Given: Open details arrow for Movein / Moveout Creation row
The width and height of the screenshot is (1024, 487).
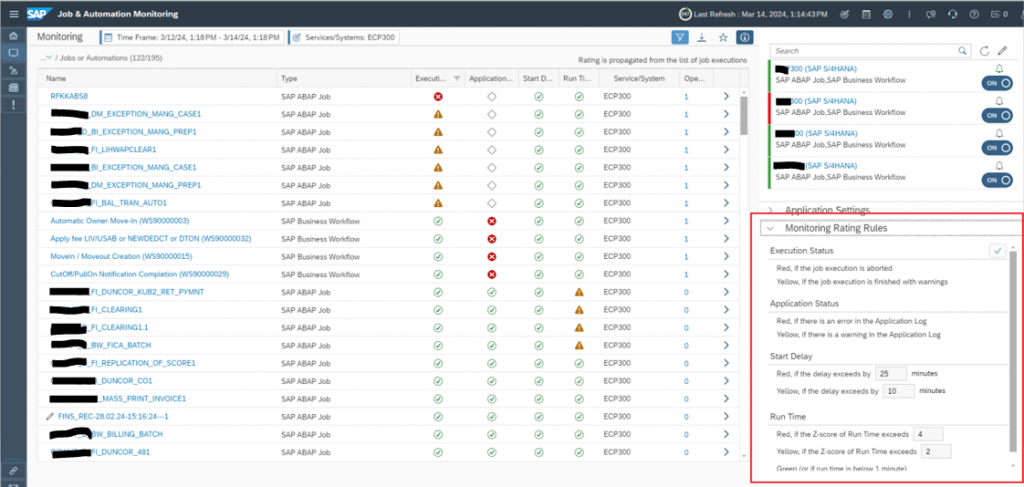Looking at the screenshot, I should (x=726, y=256).
